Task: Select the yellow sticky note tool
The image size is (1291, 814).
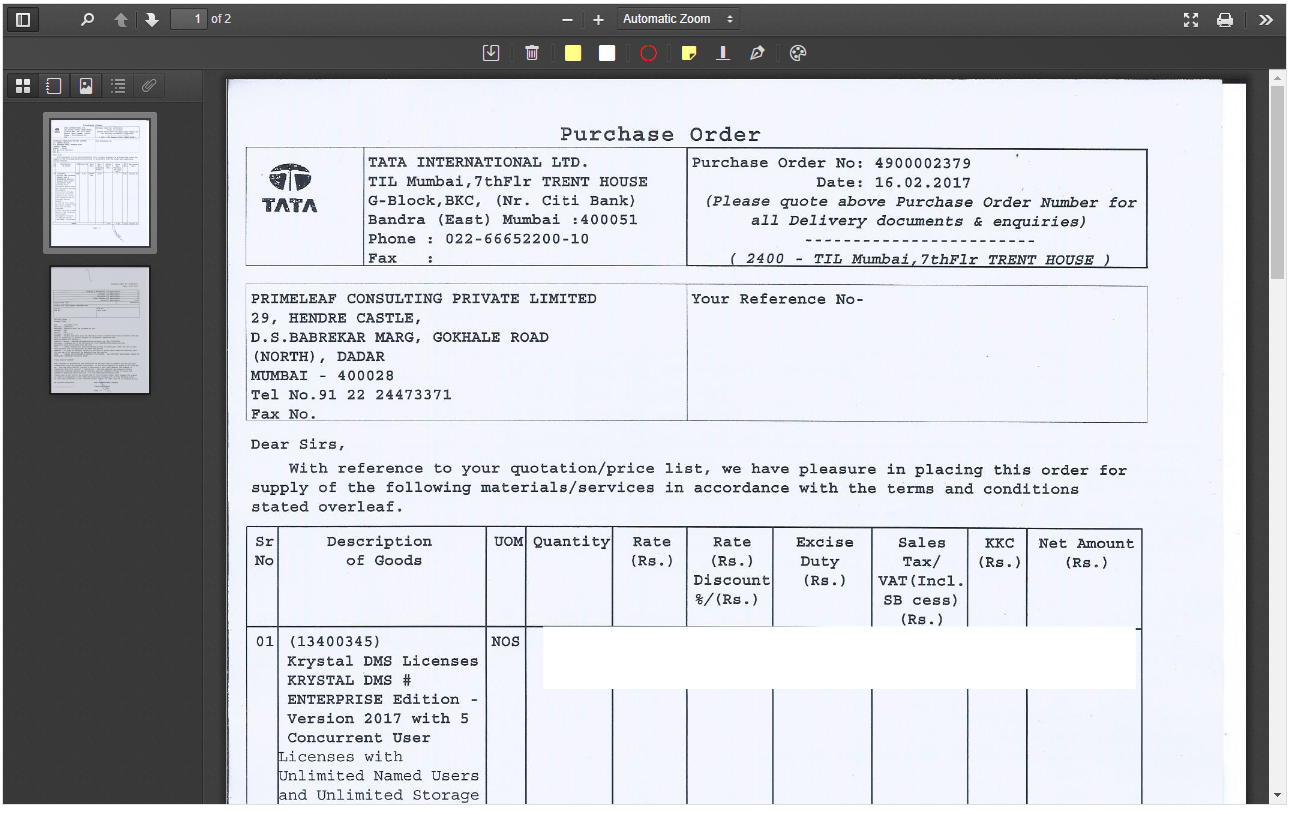Action: (x=689, y=53)
